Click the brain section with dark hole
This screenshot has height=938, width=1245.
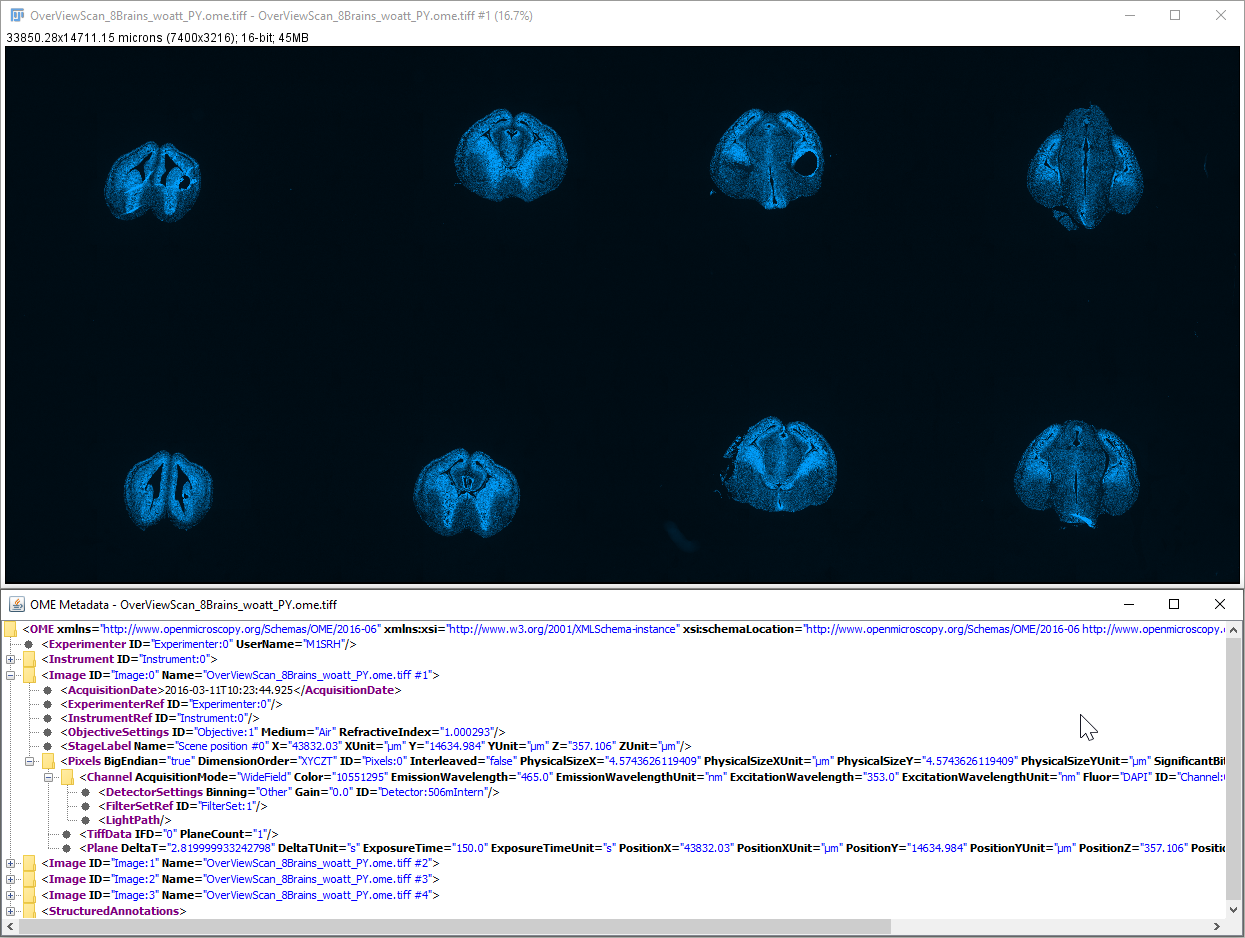coord(768,160)
